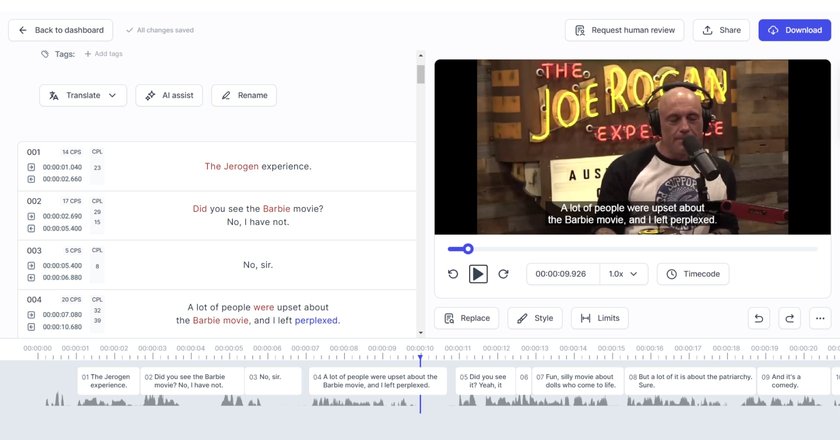Set start time icon for subtitle 003

tap(31, 266)
